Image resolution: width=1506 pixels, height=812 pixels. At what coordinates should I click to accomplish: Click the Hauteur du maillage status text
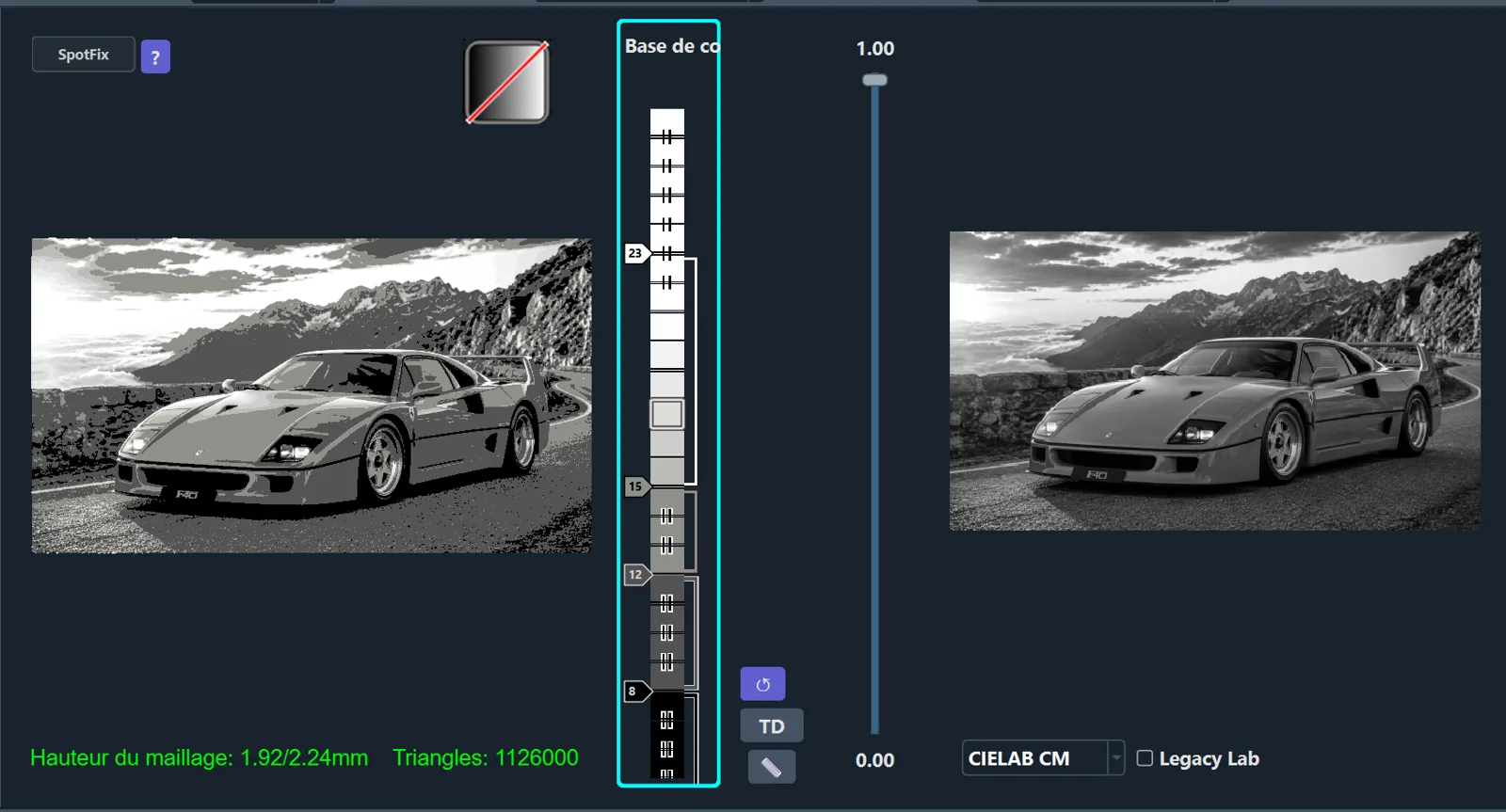(199, 758)
